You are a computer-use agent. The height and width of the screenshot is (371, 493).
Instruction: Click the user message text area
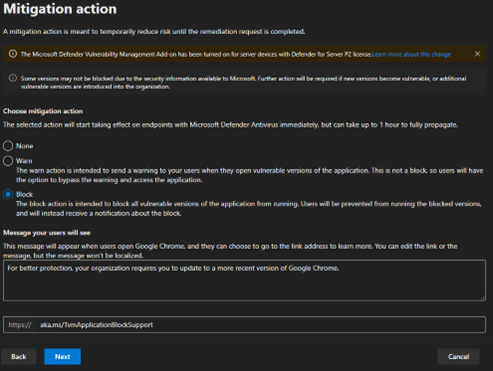click(244, 281)
